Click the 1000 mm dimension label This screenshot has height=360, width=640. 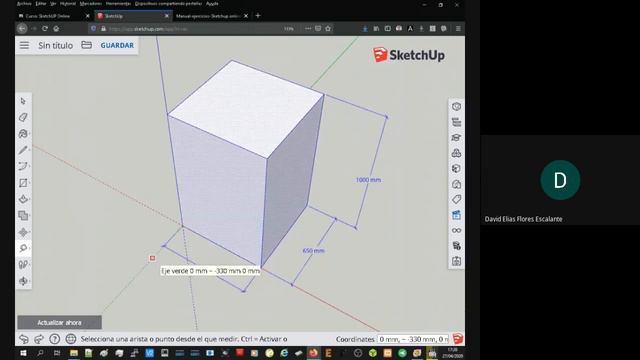pyautogui.click(x=368, y=180)
